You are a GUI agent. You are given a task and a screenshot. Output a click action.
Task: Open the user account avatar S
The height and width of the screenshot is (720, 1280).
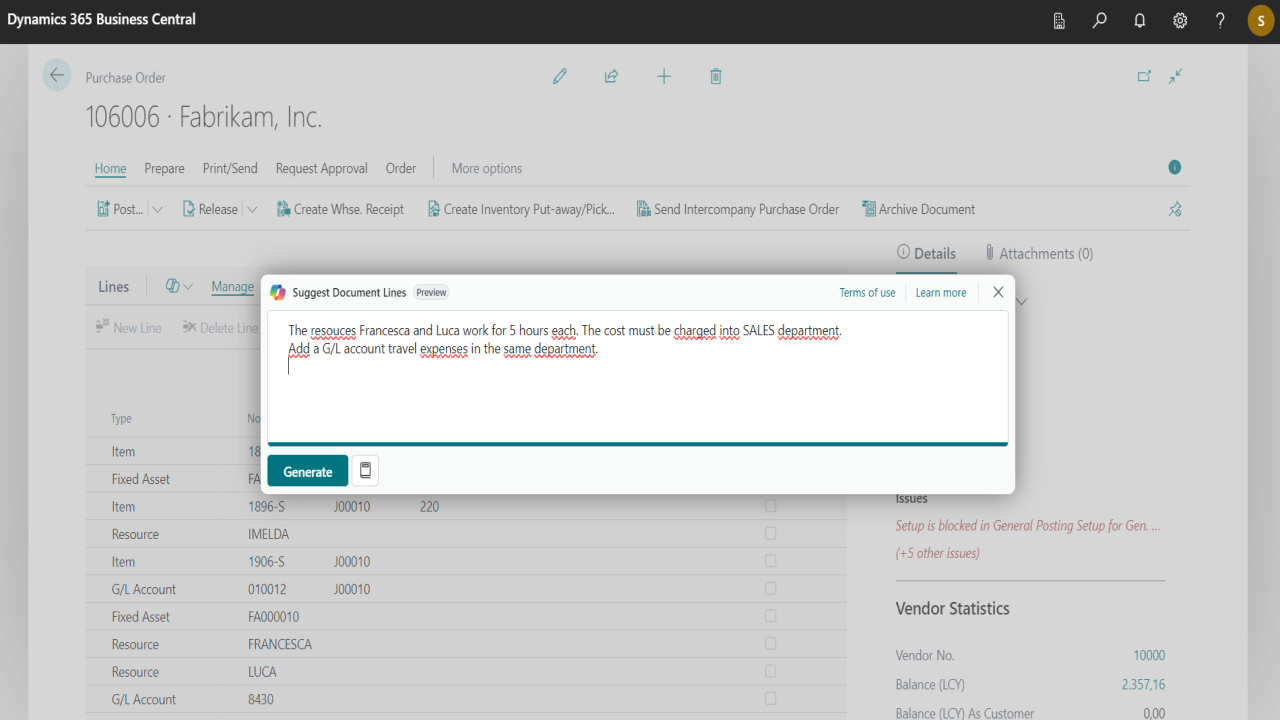coord(1261,21)
